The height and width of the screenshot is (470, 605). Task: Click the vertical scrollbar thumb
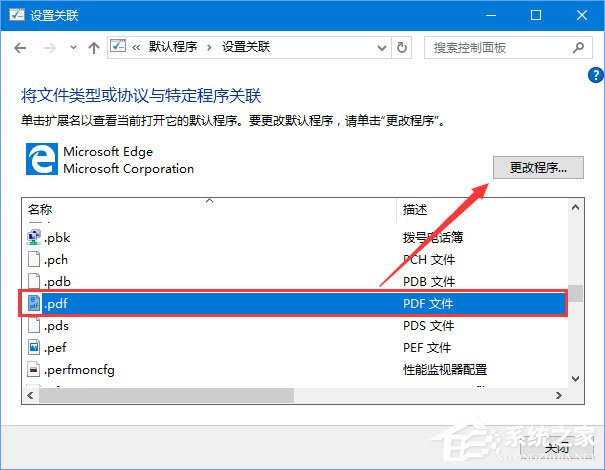click(576, 293)
